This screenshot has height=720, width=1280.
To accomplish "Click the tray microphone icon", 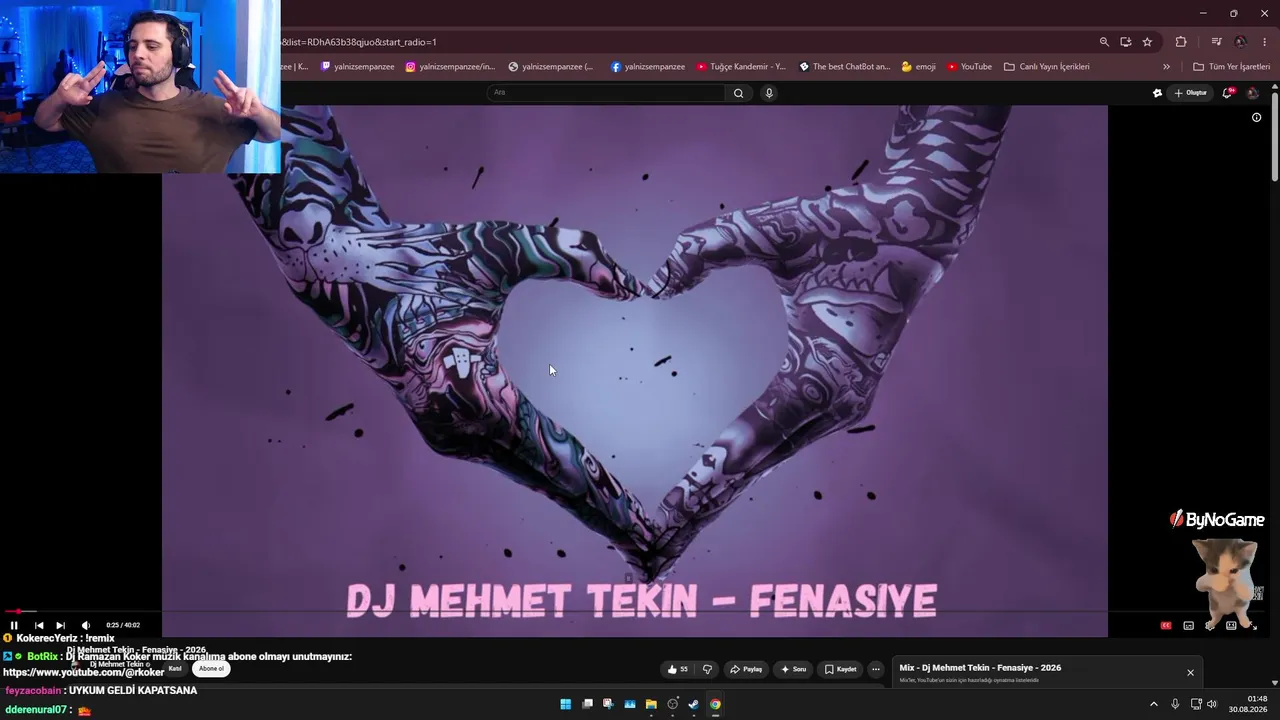I will pos(1175,704).
